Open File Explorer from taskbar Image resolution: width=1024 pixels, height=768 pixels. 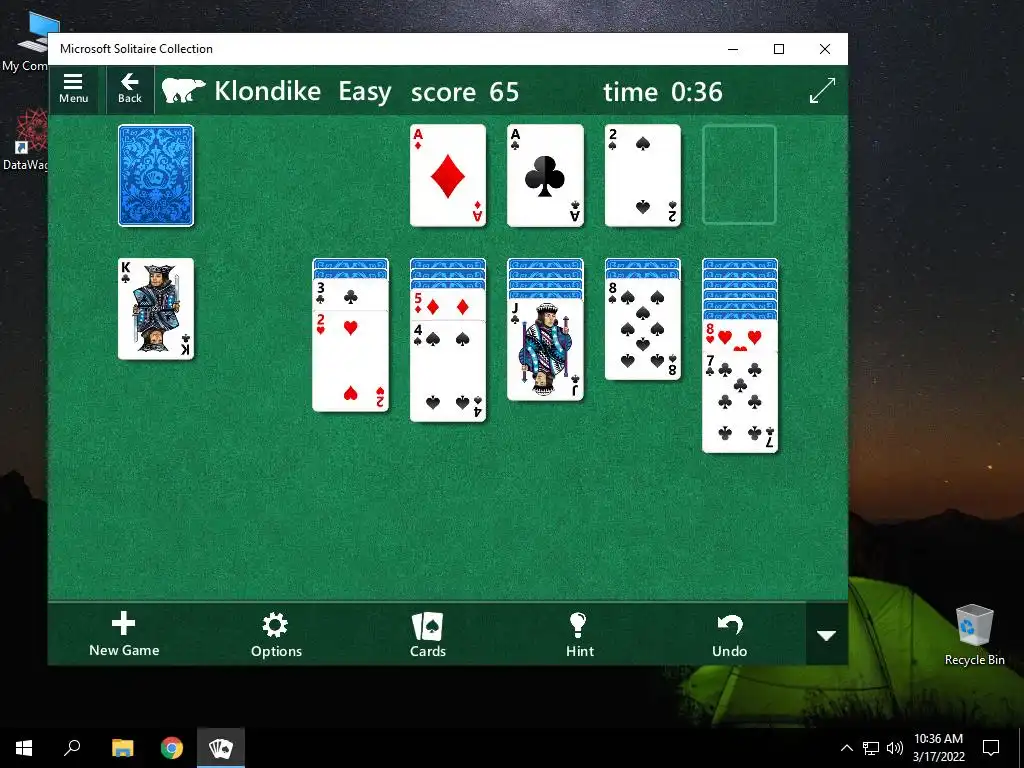click(x=122, y=748)
